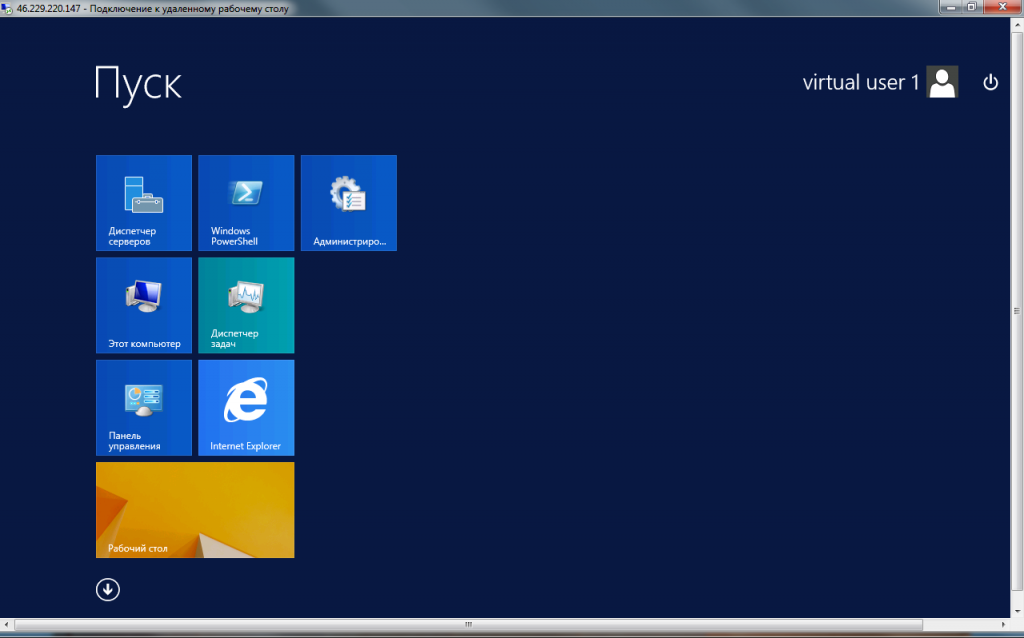1024x638 pixels.
Task: Switch to the Рабочий стол tile
Action: (x=195, y=510)
